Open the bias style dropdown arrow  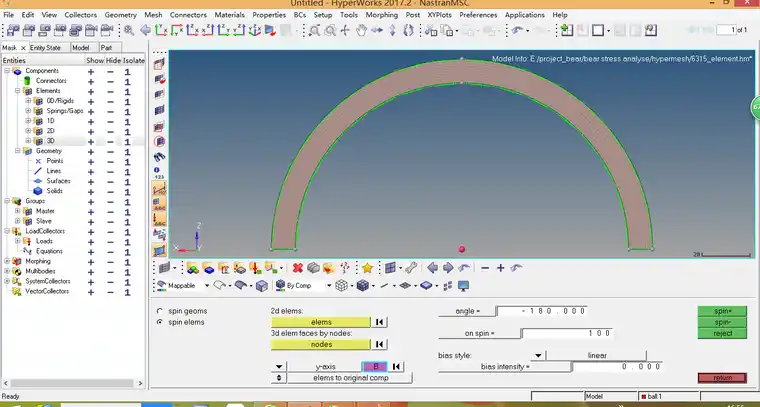(x=538, y=356)
